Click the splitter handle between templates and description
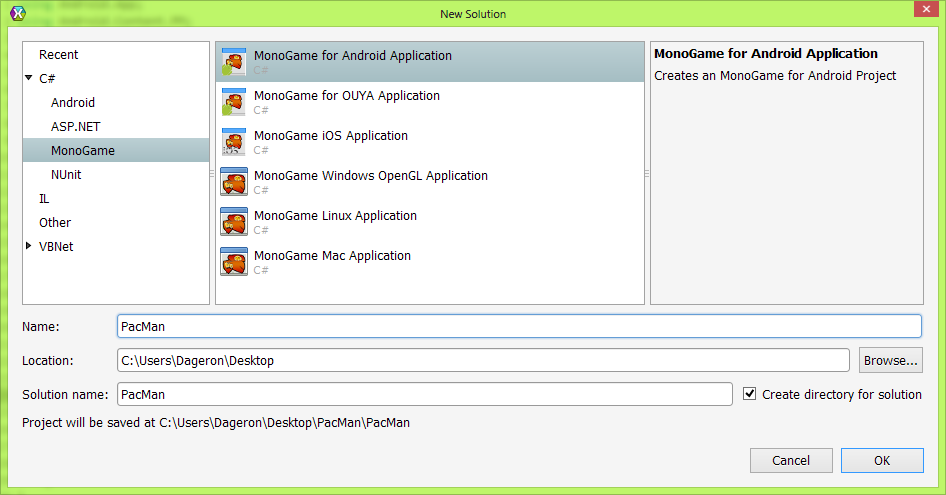This screenshot has width=946, height=495. 647,173
